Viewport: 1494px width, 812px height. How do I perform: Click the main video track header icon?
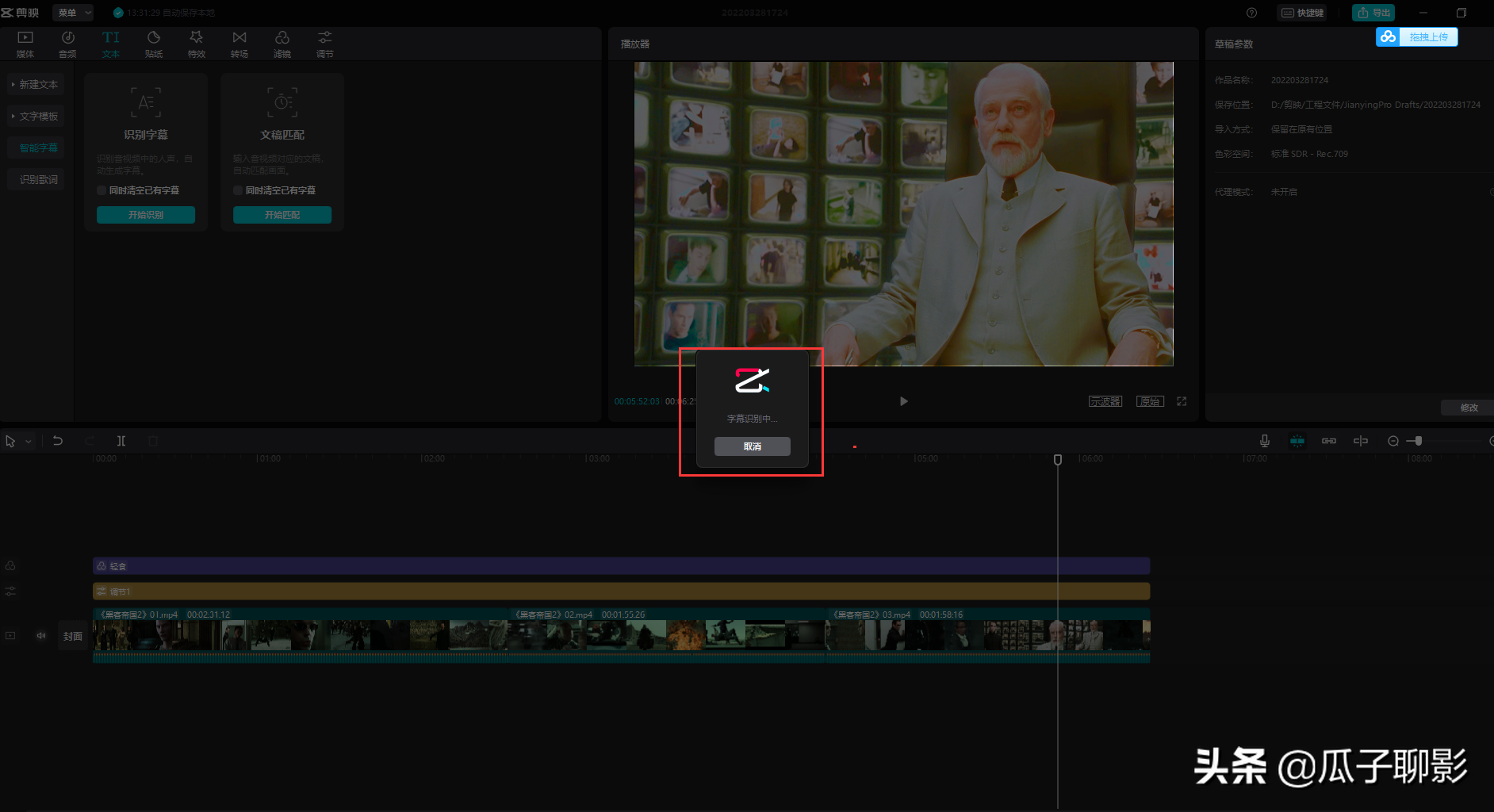click(x=10, y=635)
